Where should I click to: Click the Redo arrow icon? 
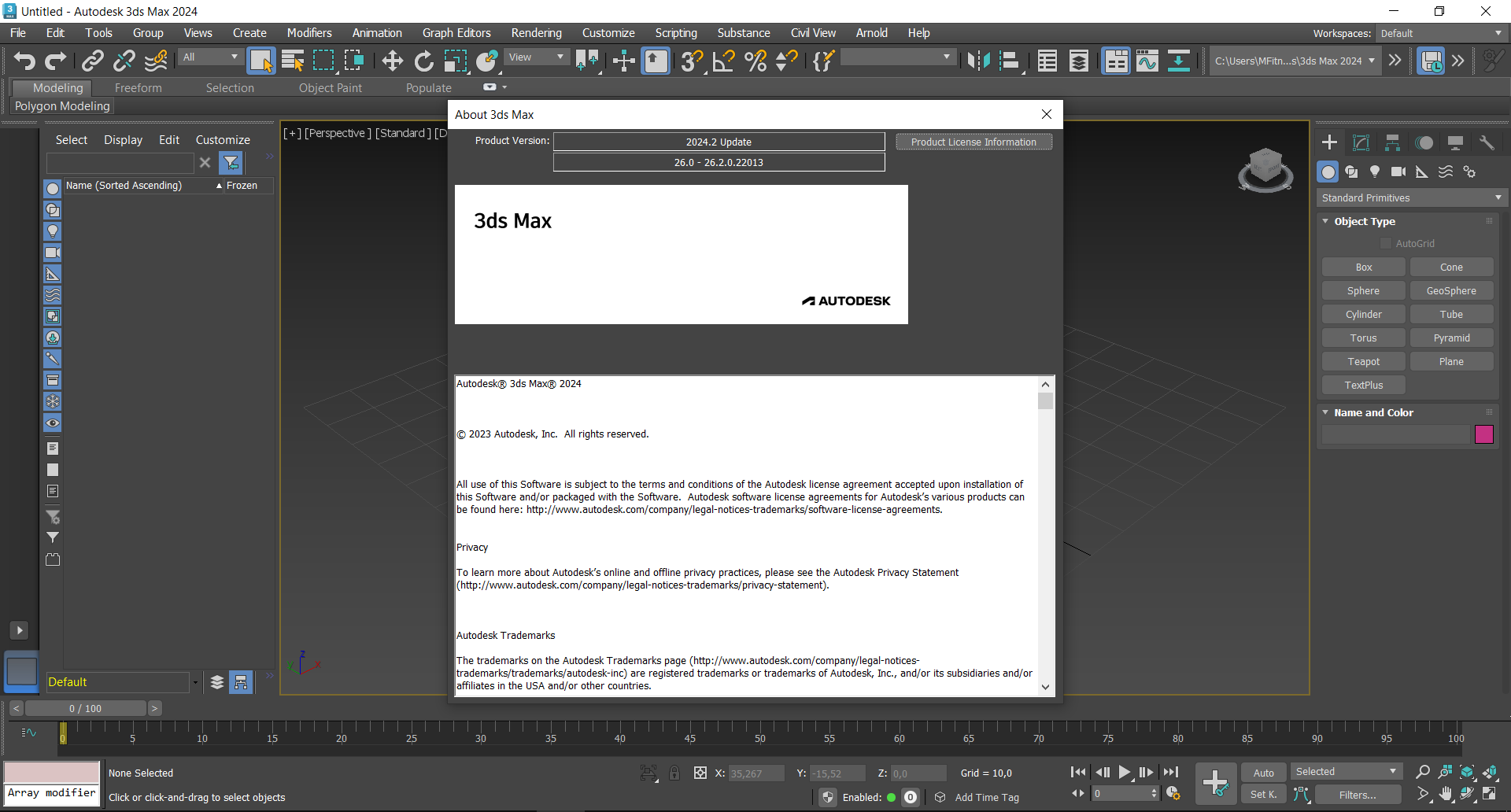pyautogui.click(x=55, y=61)
